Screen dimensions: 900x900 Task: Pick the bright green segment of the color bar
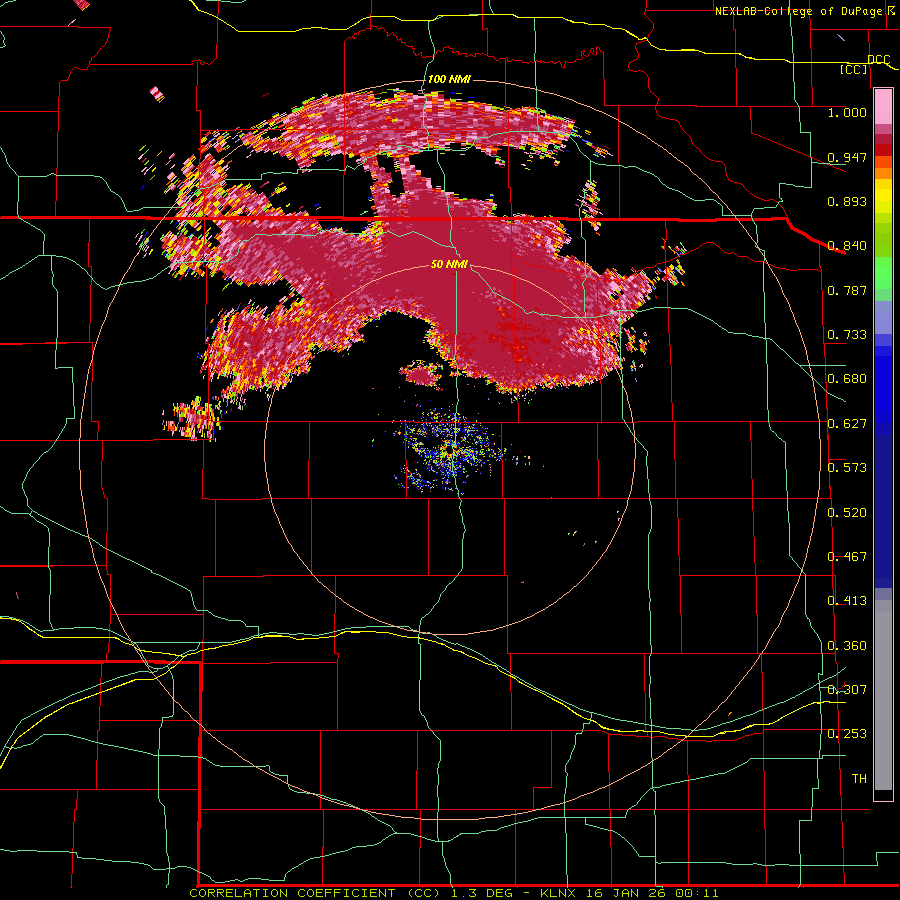(x=883, y=273)
